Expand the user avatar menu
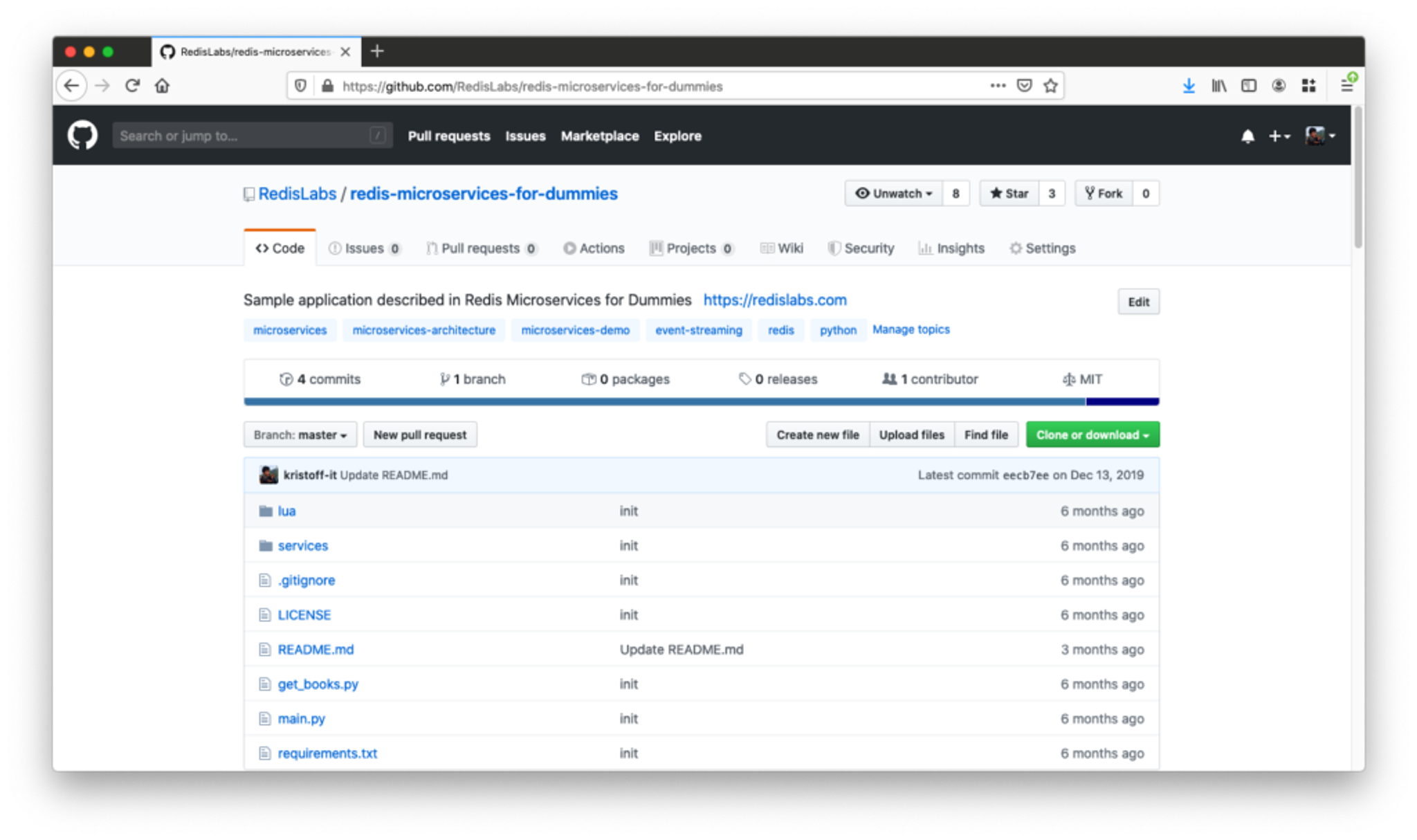1417x840 pixels. pyautogui.click(x=1319, y=136)
